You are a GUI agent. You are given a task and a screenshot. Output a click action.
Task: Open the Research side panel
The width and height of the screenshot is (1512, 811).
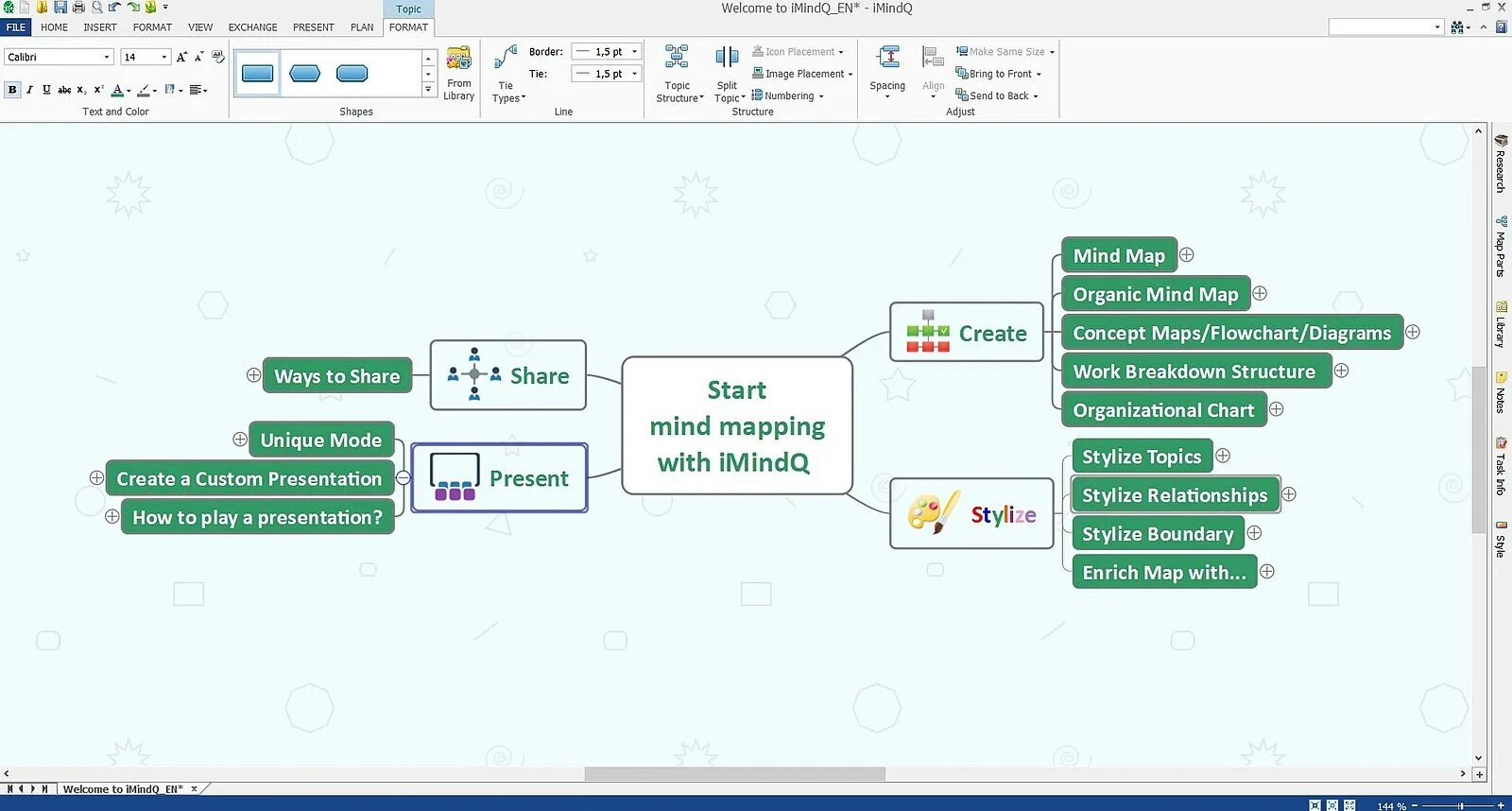[x=1500, y=164]
